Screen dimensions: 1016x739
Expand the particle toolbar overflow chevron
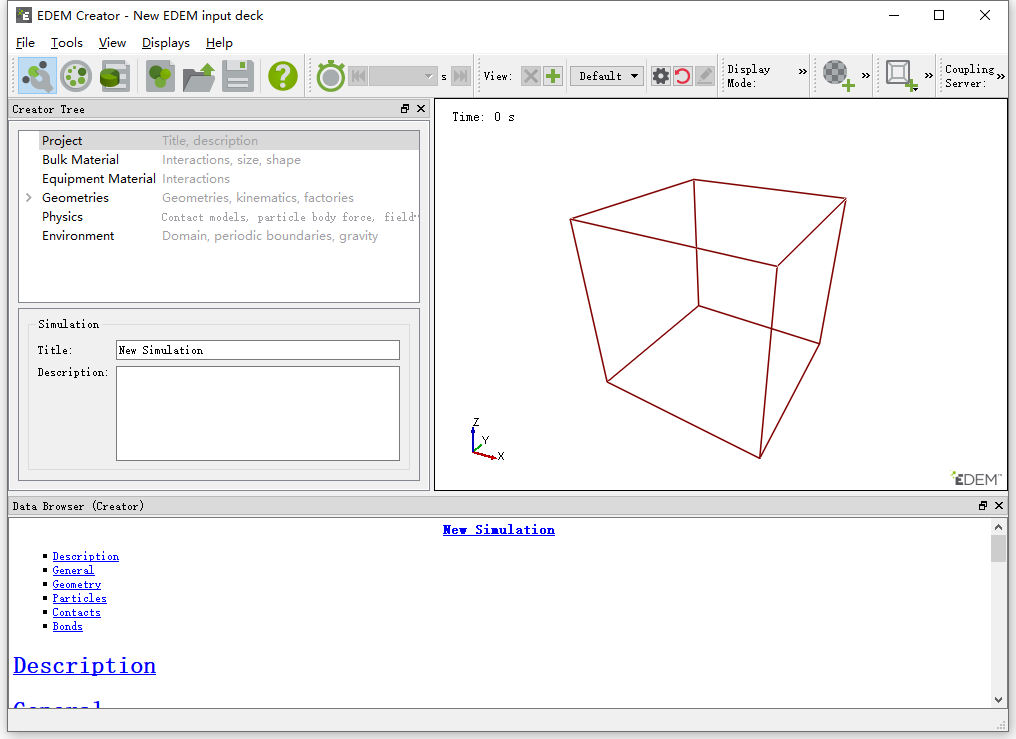tap(866, 76)
